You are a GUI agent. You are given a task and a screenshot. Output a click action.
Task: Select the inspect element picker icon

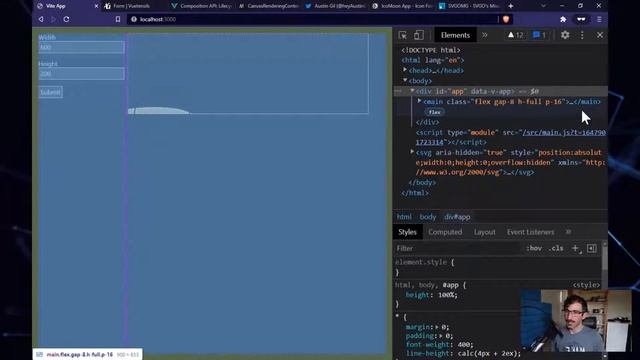[x=402, y=35]
